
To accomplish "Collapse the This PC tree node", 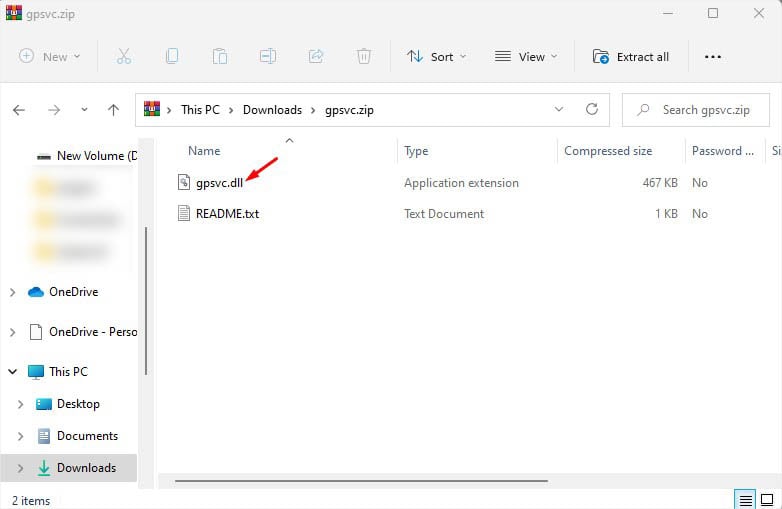I will click(x=12, y=372).
